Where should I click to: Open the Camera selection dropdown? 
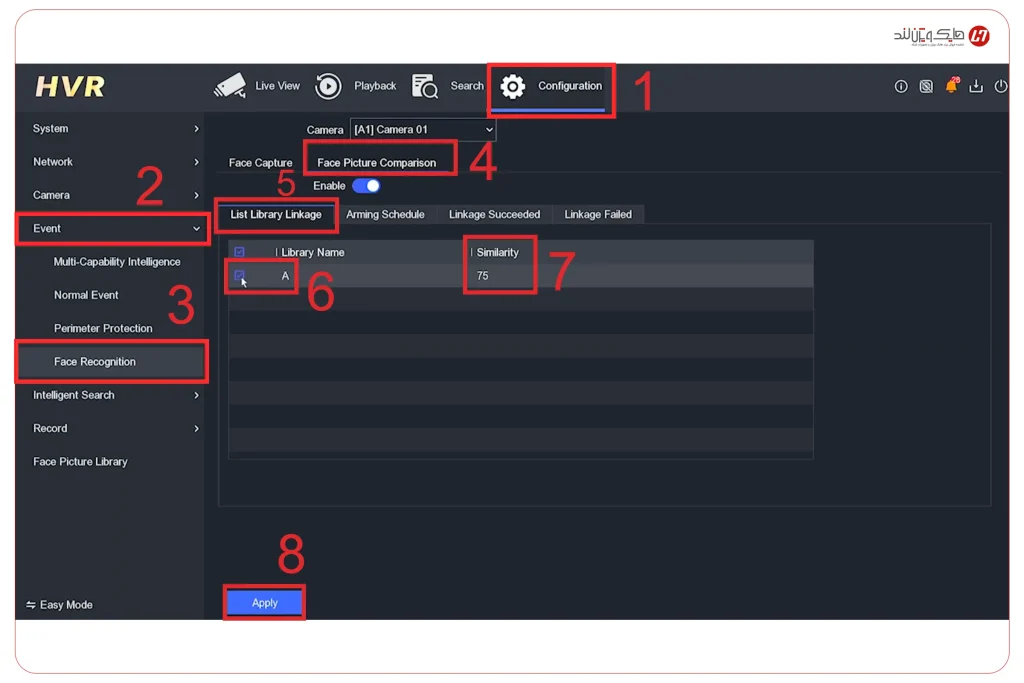(422, 130)
